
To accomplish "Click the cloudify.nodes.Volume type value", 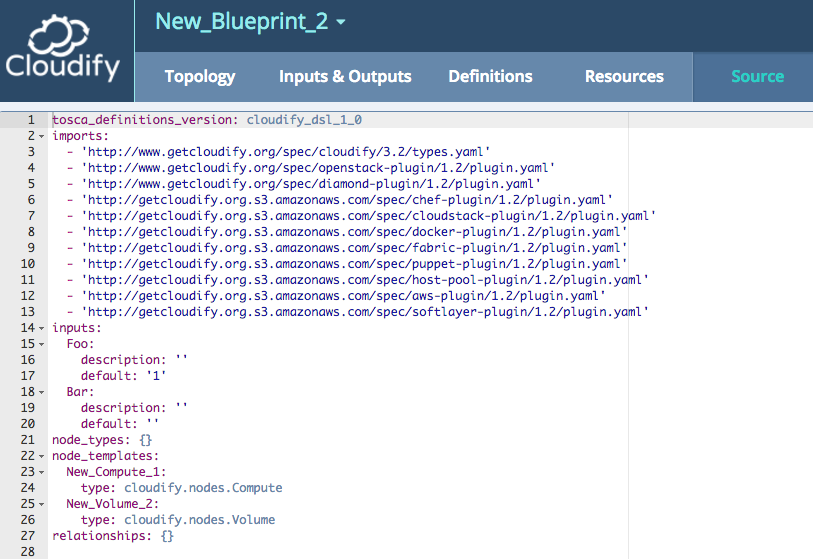I will pyautogui.click(x=200, y=520).
